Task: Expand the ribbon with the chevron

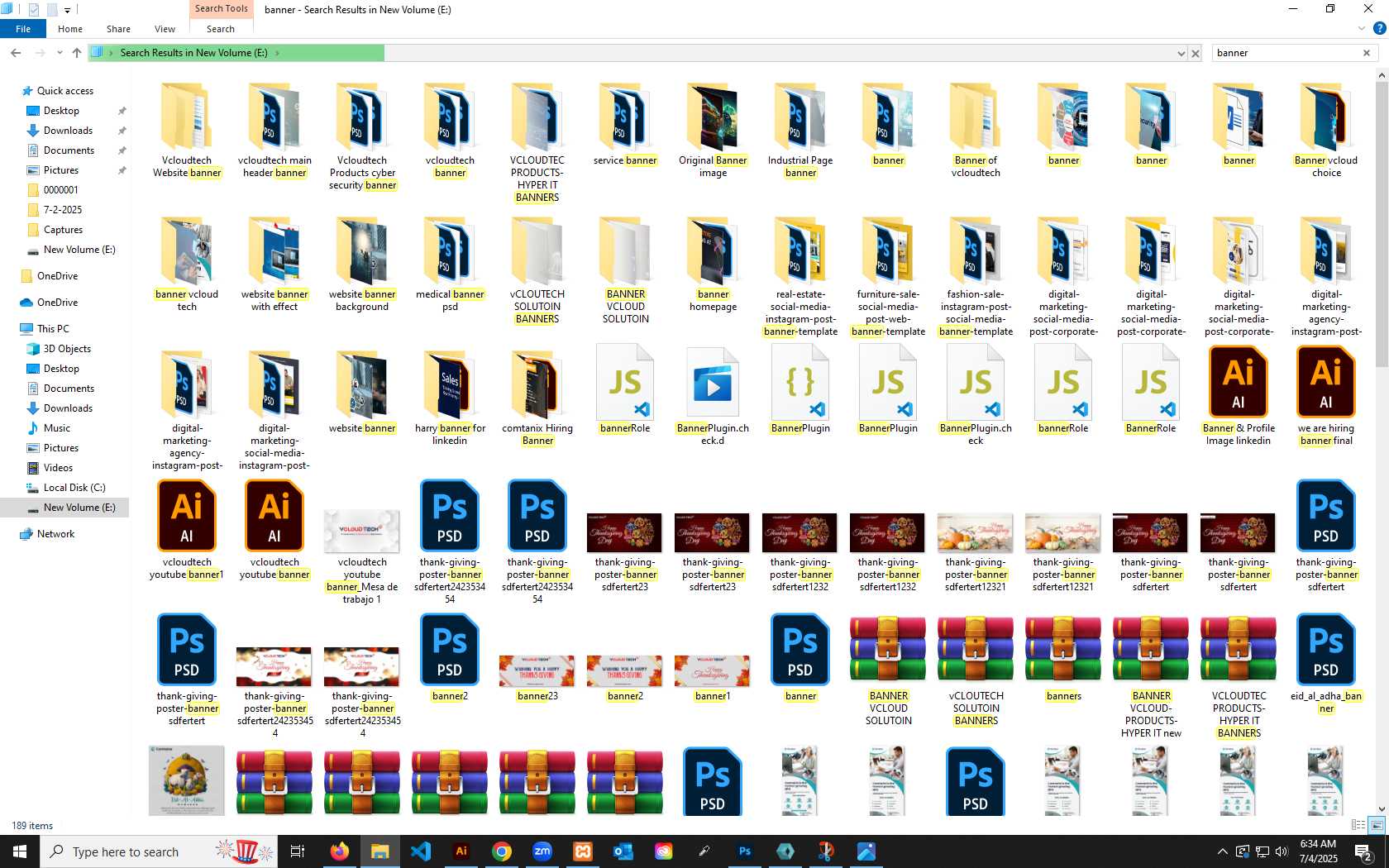Action: click(1362, 29)
